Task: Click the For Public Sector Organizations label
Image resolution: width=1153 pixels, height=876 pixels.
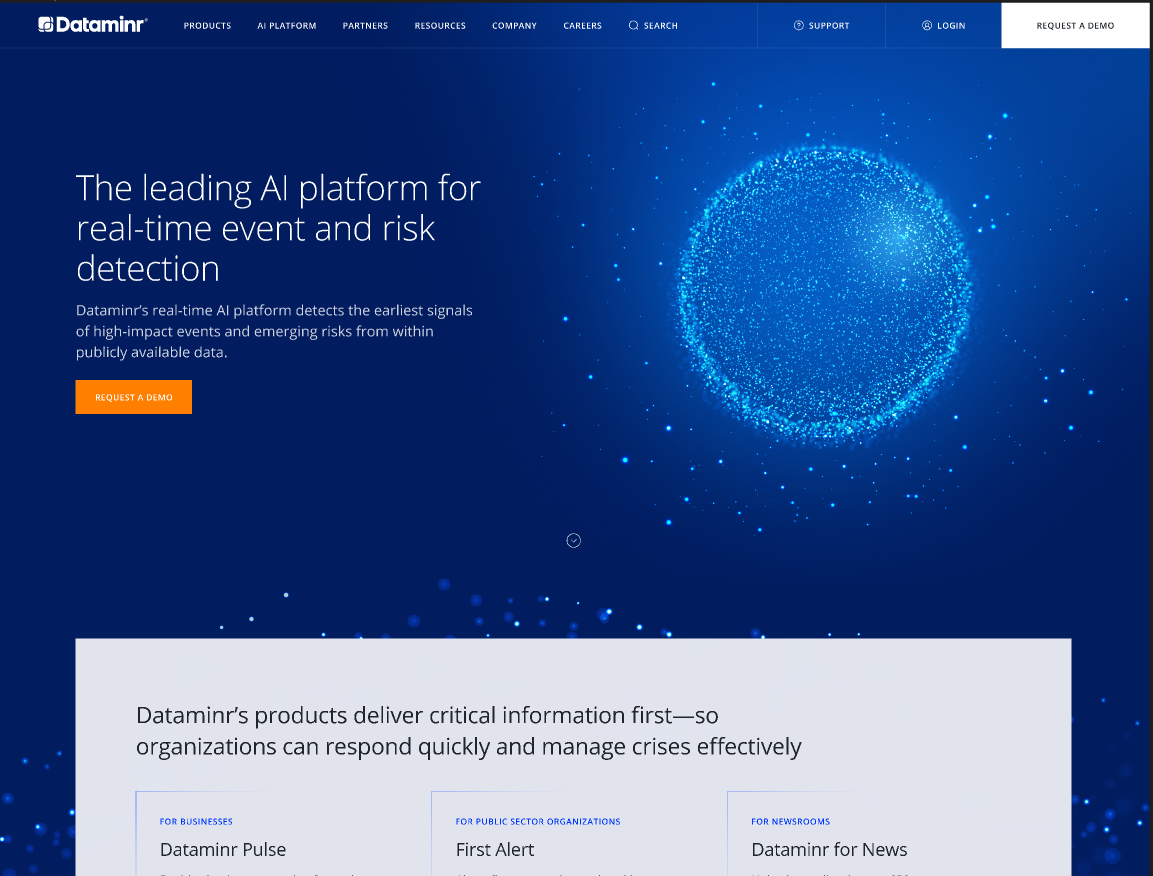Action: 538,822
